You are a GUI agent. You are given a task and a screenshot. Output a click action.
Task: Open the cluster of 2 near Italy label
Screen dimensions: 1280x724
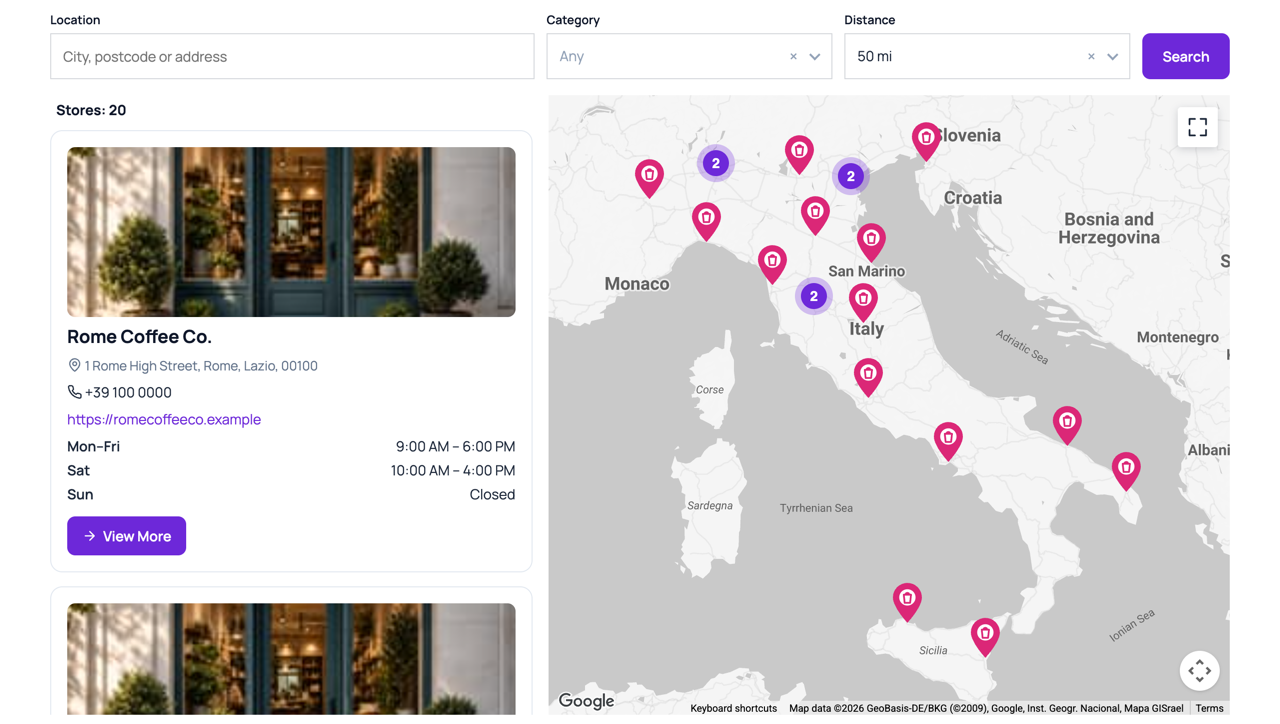[x=814, y=296]
